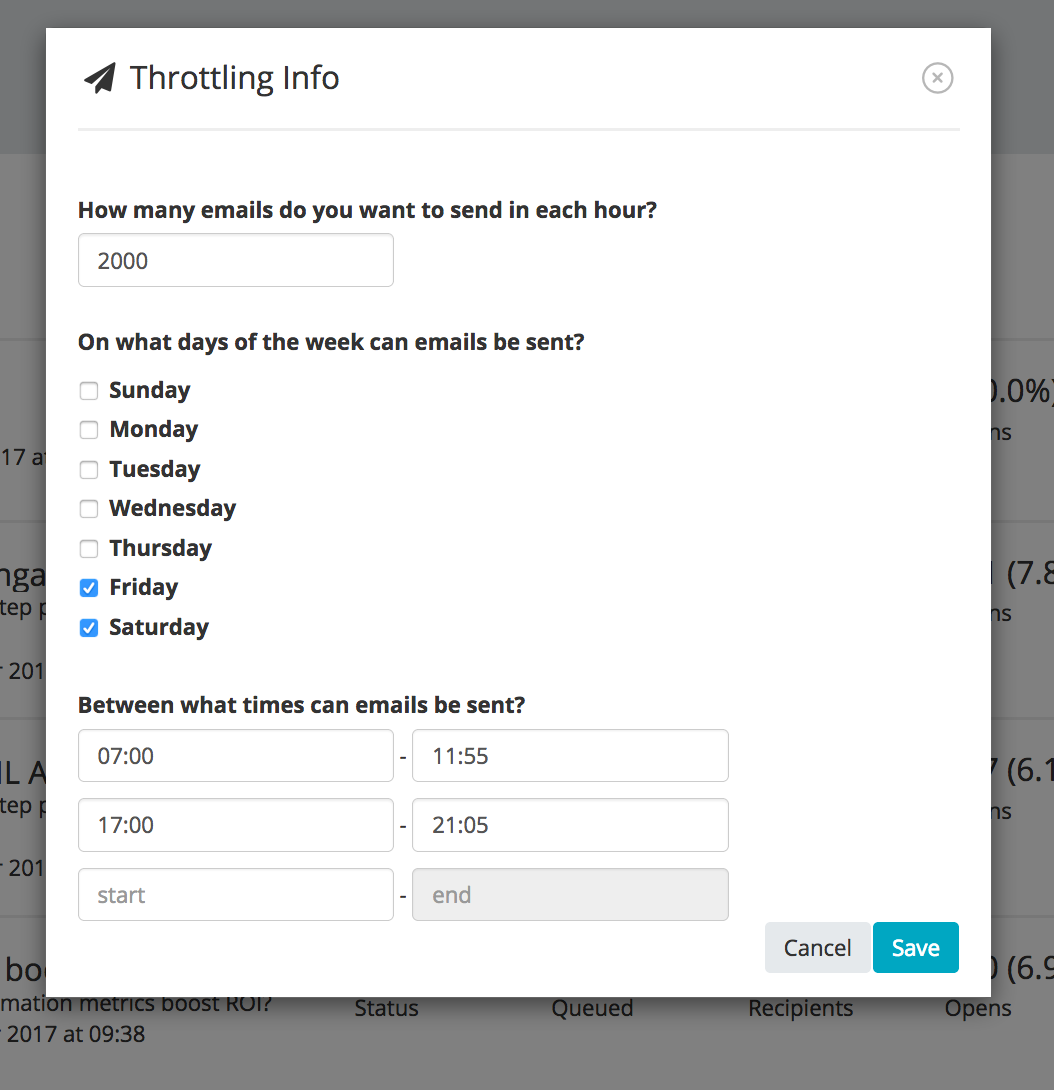Edit the 07:00 start time field

236,756
